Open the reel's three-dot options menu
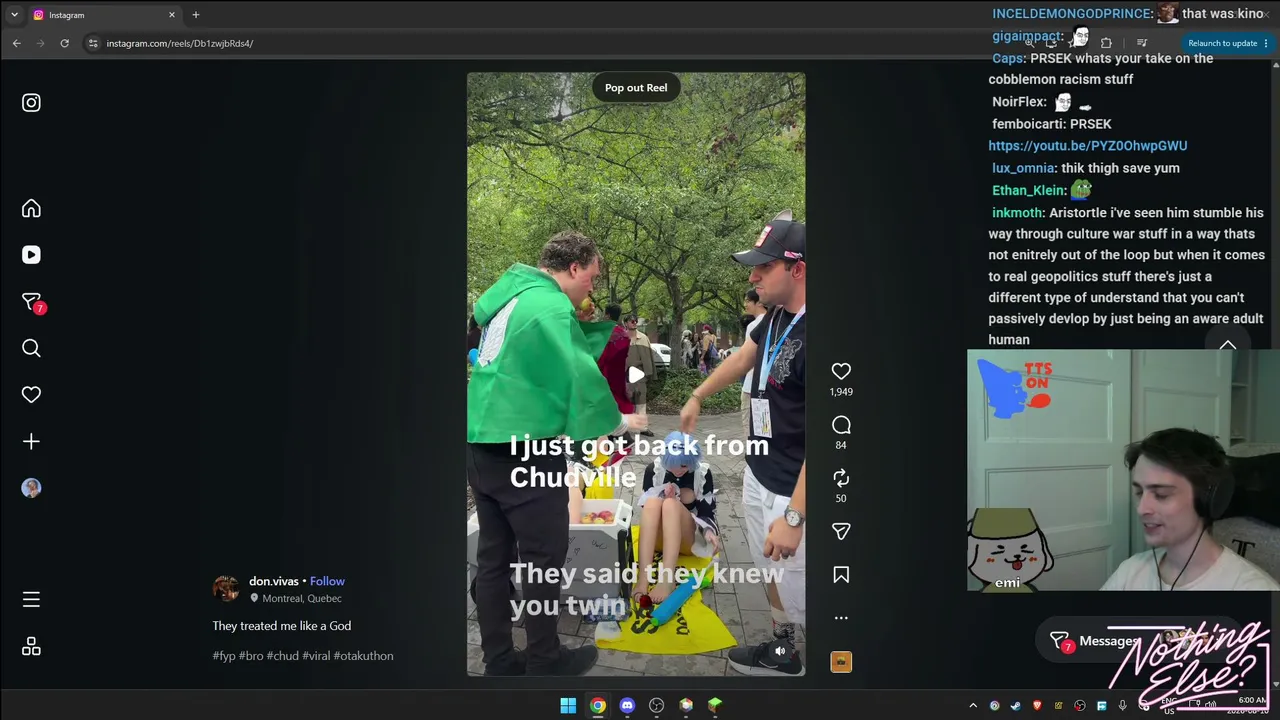This screenshot has height=720, width=1280. (841, 618)
